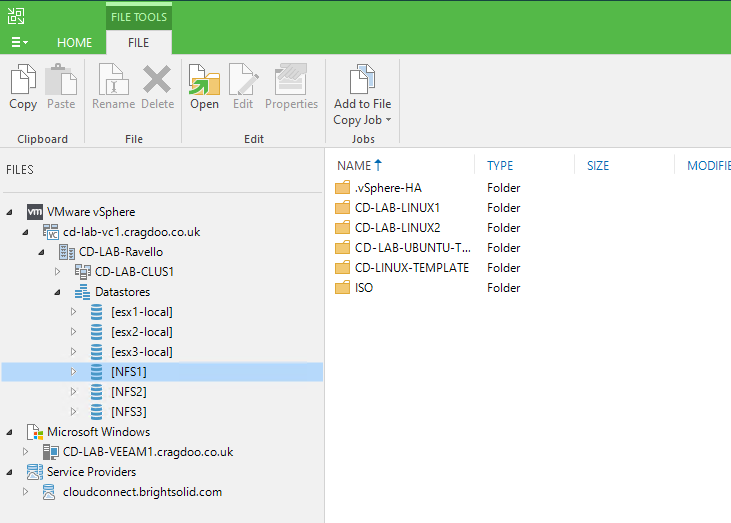
Task: Select the Datastores tree label
Action: tap(123, 292)
